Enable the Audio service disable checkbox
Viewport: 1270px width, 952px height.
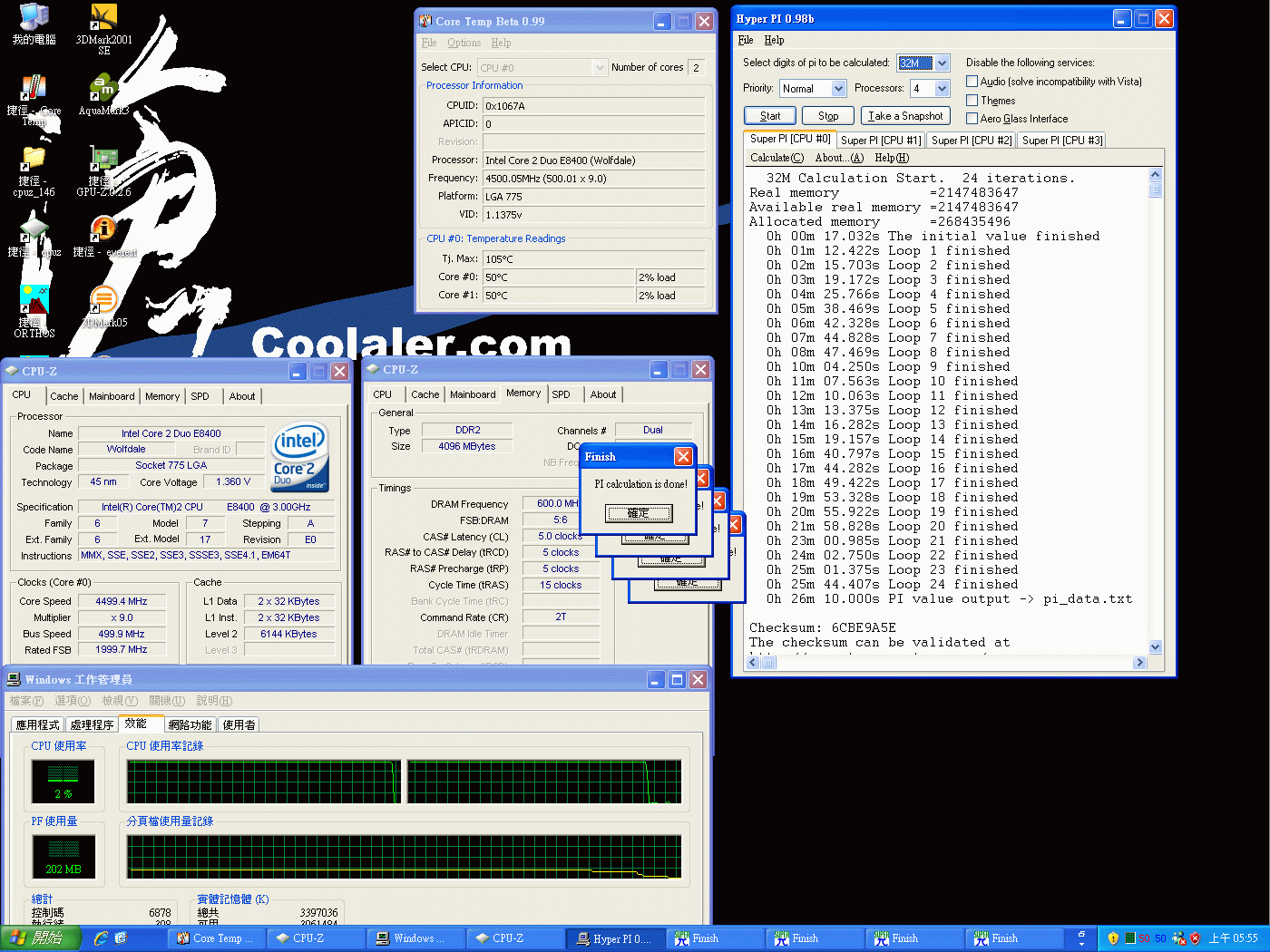(972, 82)
